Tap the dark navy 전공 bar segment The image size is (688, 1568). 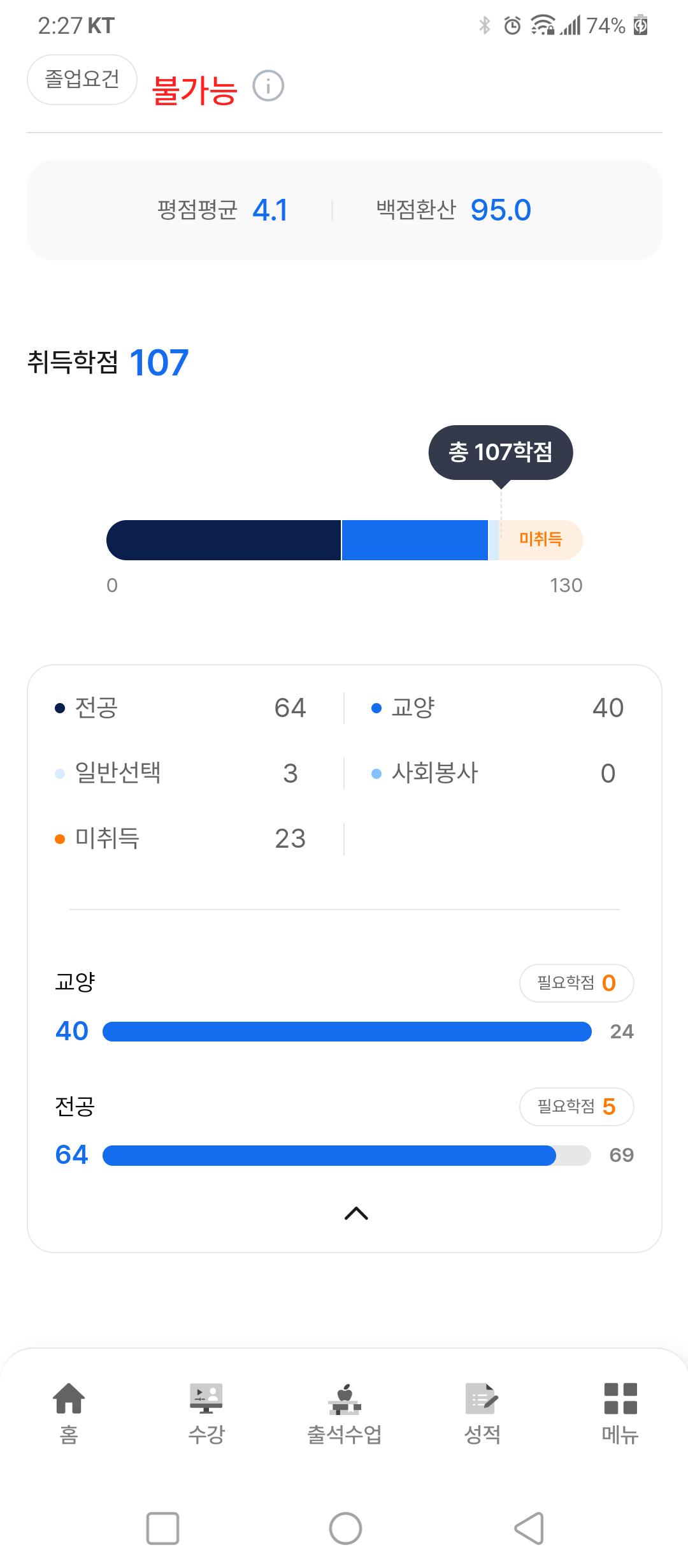tap(224, 540)
